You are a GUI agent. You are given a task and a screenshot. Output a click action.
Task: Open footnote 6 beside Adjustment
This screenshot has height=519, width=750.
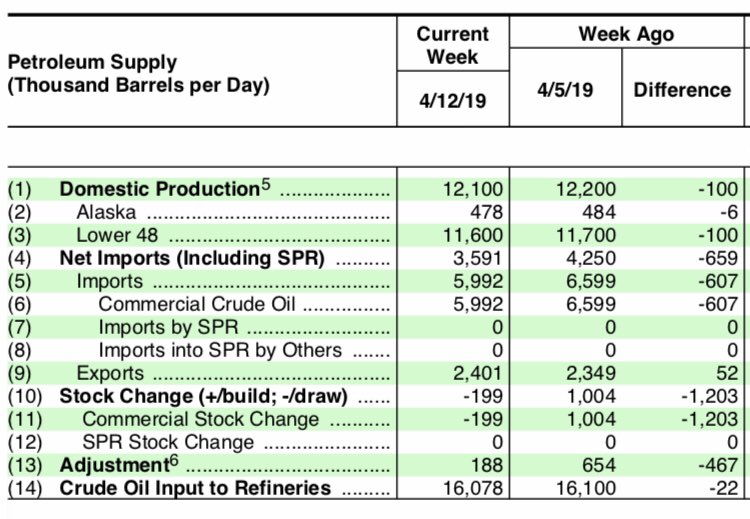(x=170, y=461)
